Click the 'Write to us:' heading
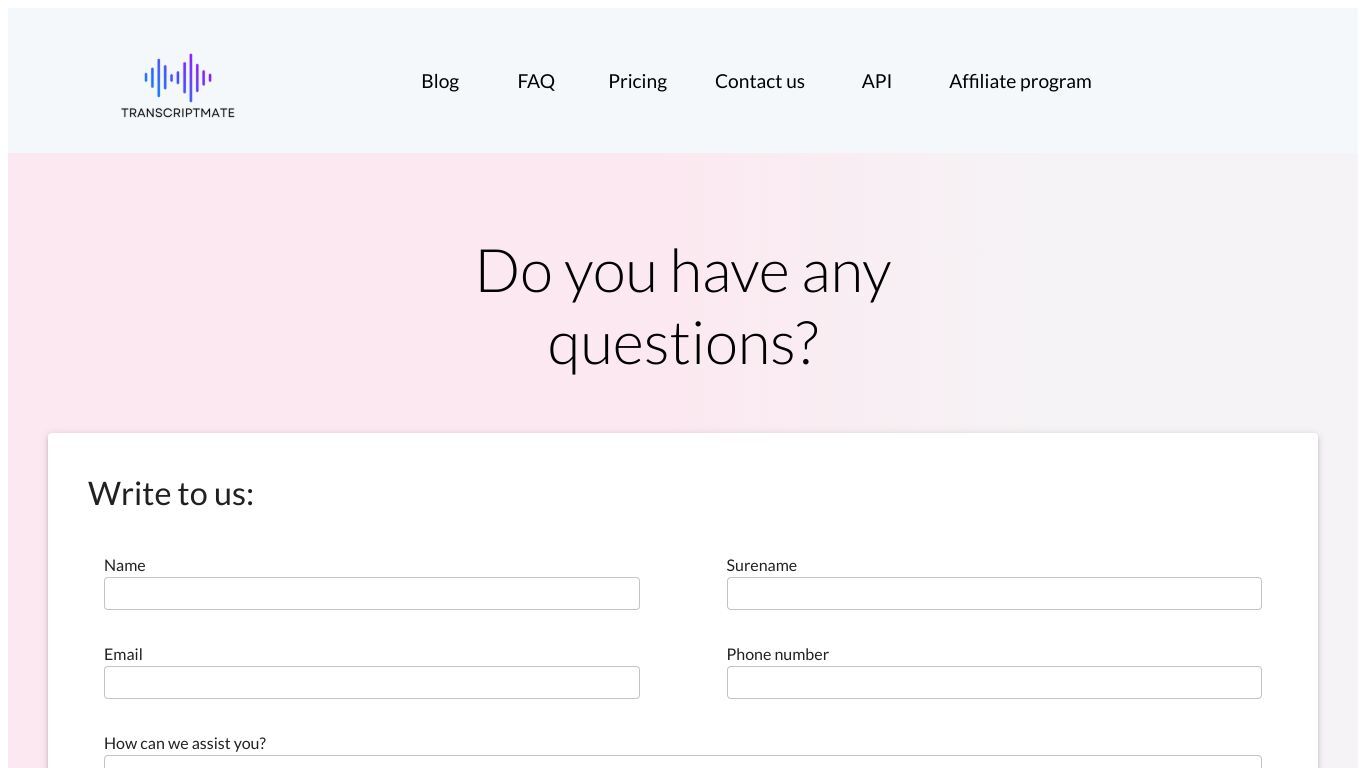1366x768 pixels. click(171, 493)
